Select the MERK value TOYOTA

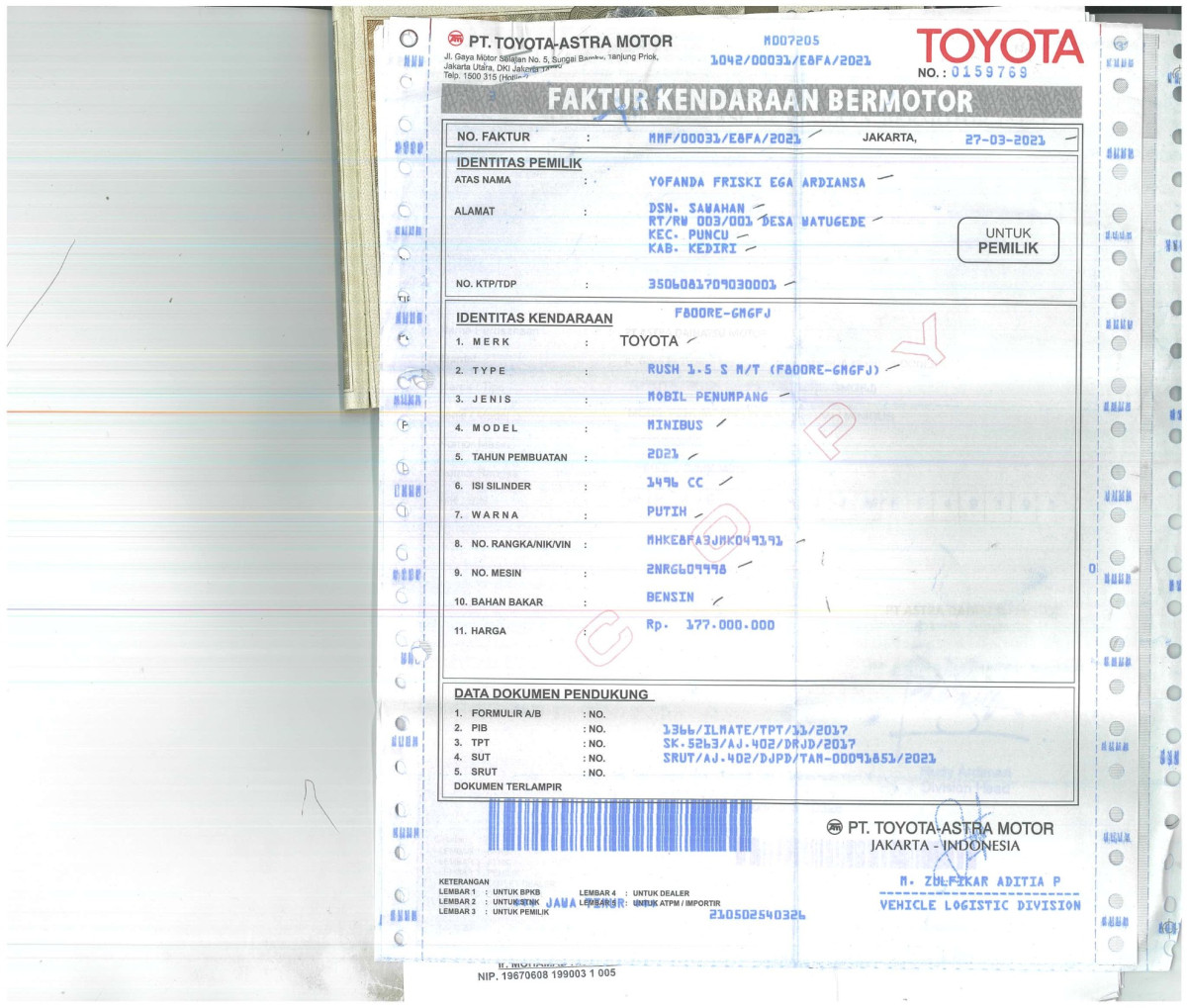point(649,340)
